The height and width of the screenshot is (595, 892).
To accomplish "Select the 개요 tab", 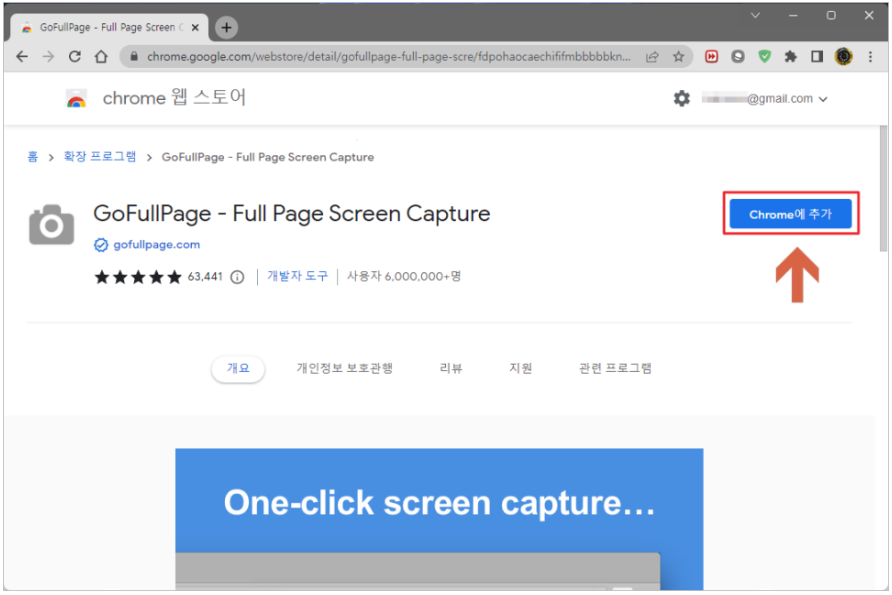I will tap(238, 368).
